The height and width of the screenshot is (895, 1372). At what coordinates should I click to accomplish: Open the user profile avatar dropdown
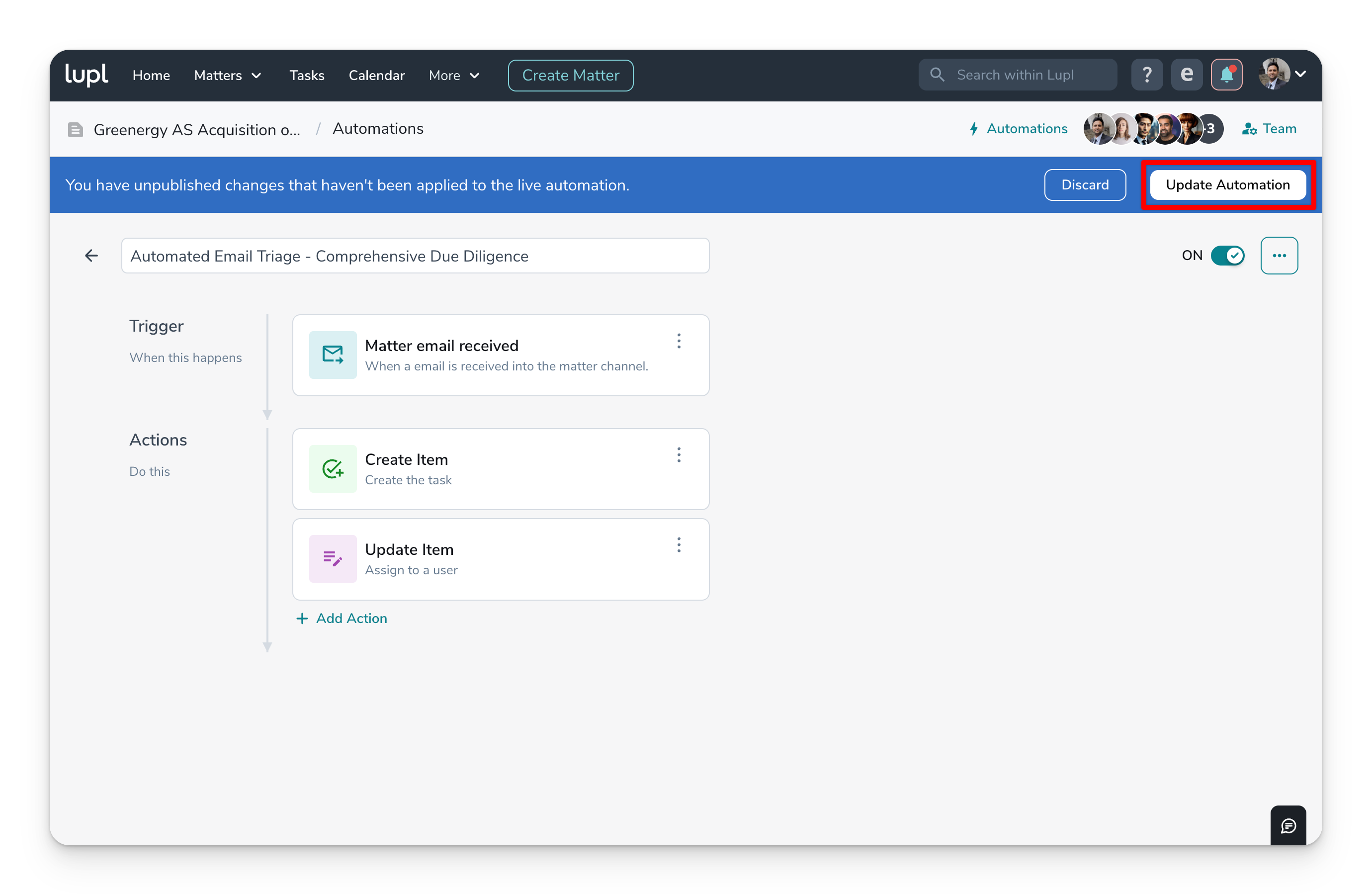[1282, 75]
